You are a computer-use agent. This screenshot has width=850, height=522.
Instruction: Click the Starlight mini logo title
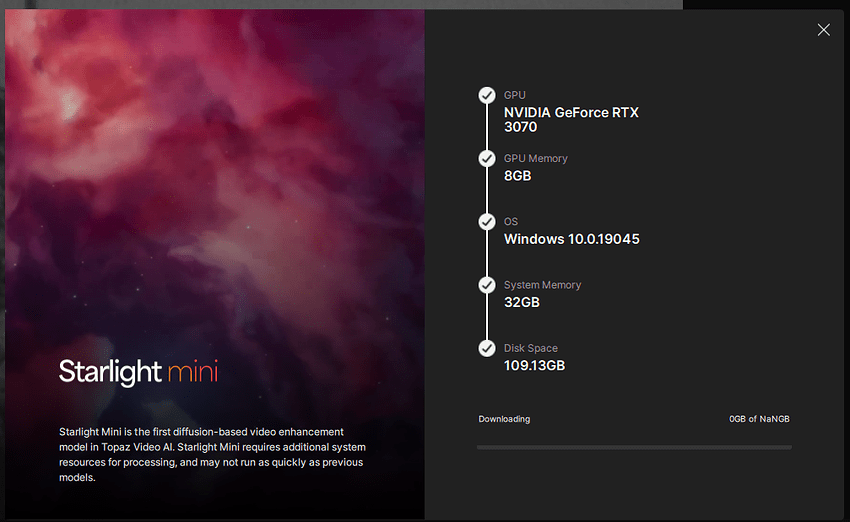pyautogui.click(x=138, y=373)
